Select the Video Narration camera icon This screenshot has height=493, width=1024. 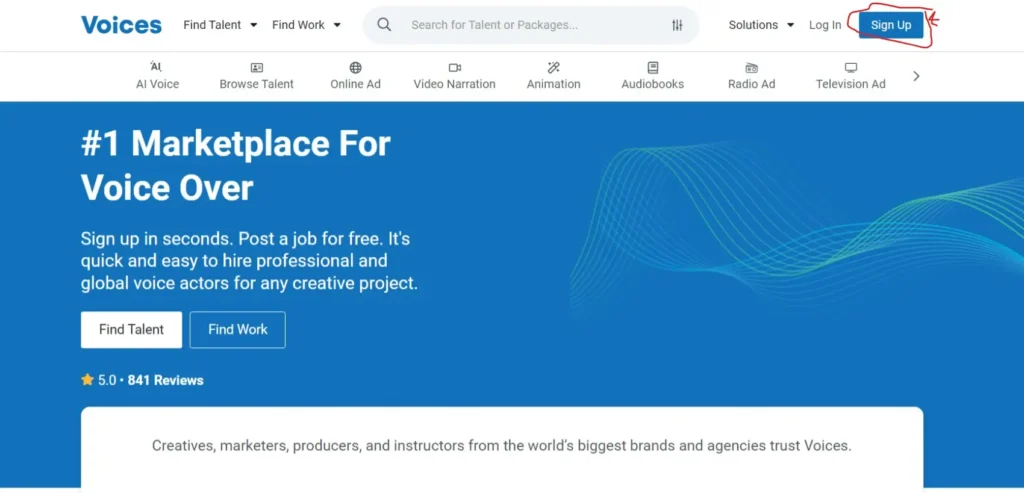455,67
